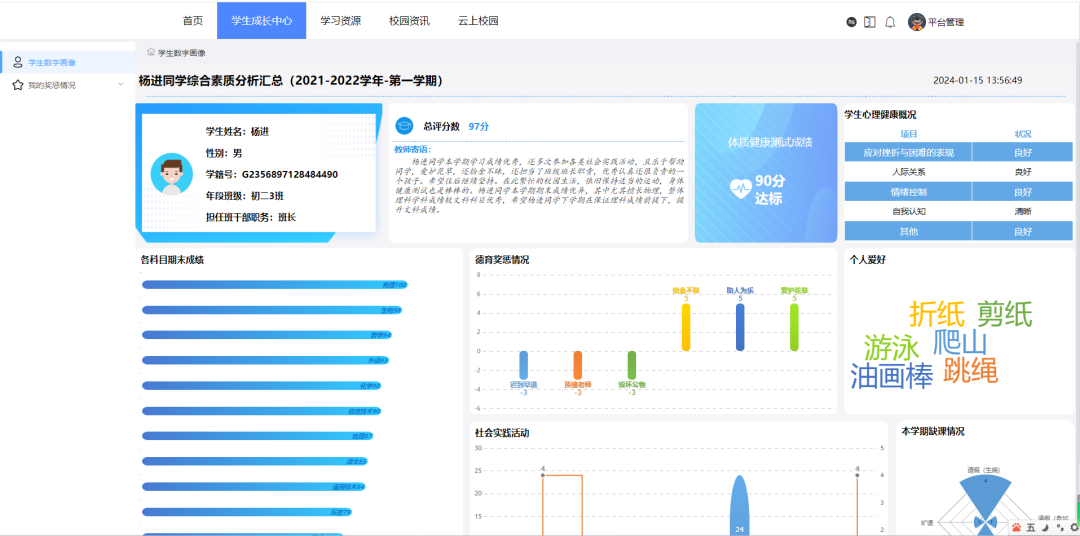1080x536 pixels.
Task: Open the 云上校园 navigation link
Action: (478, 21)
